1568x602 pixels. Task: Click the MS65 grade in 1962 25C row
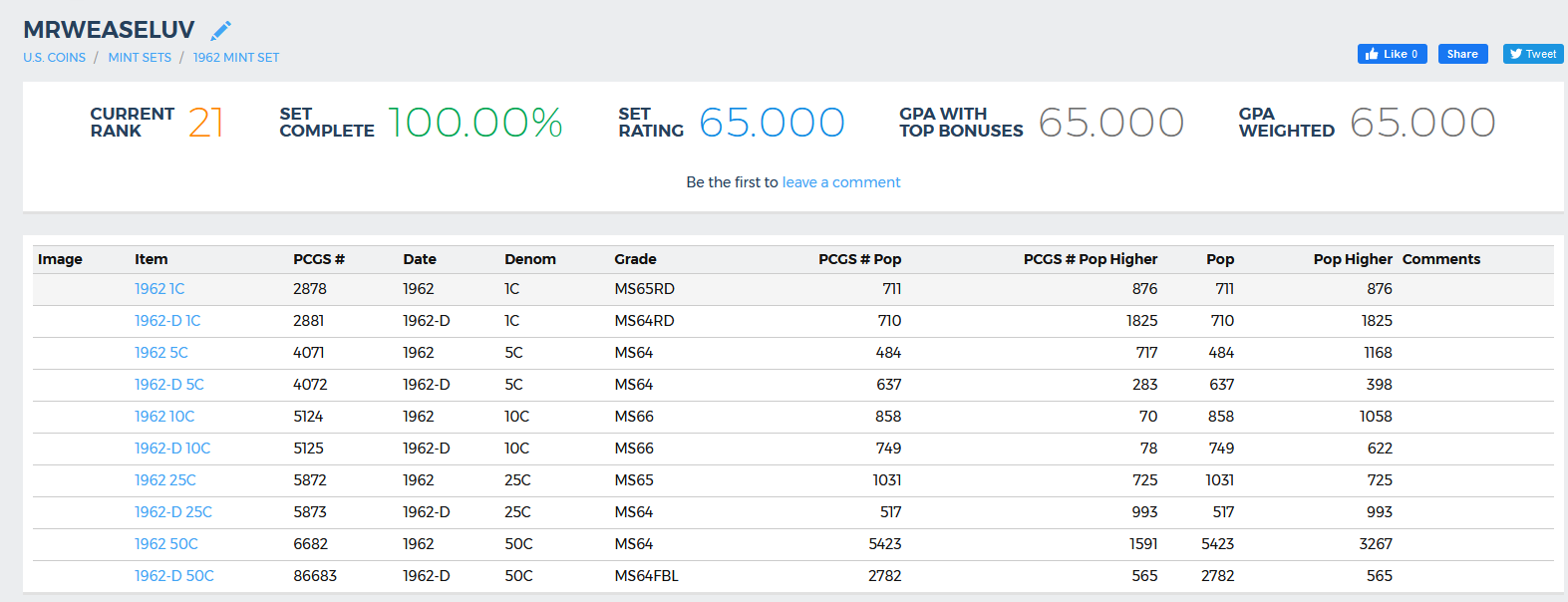[634, 480]
